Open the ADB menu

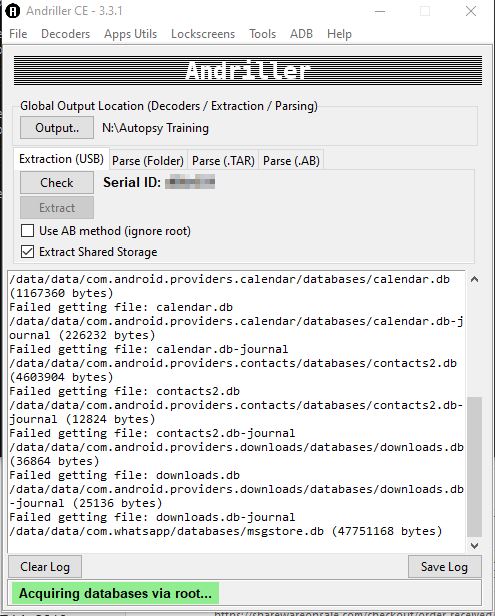tap(301, 34)
